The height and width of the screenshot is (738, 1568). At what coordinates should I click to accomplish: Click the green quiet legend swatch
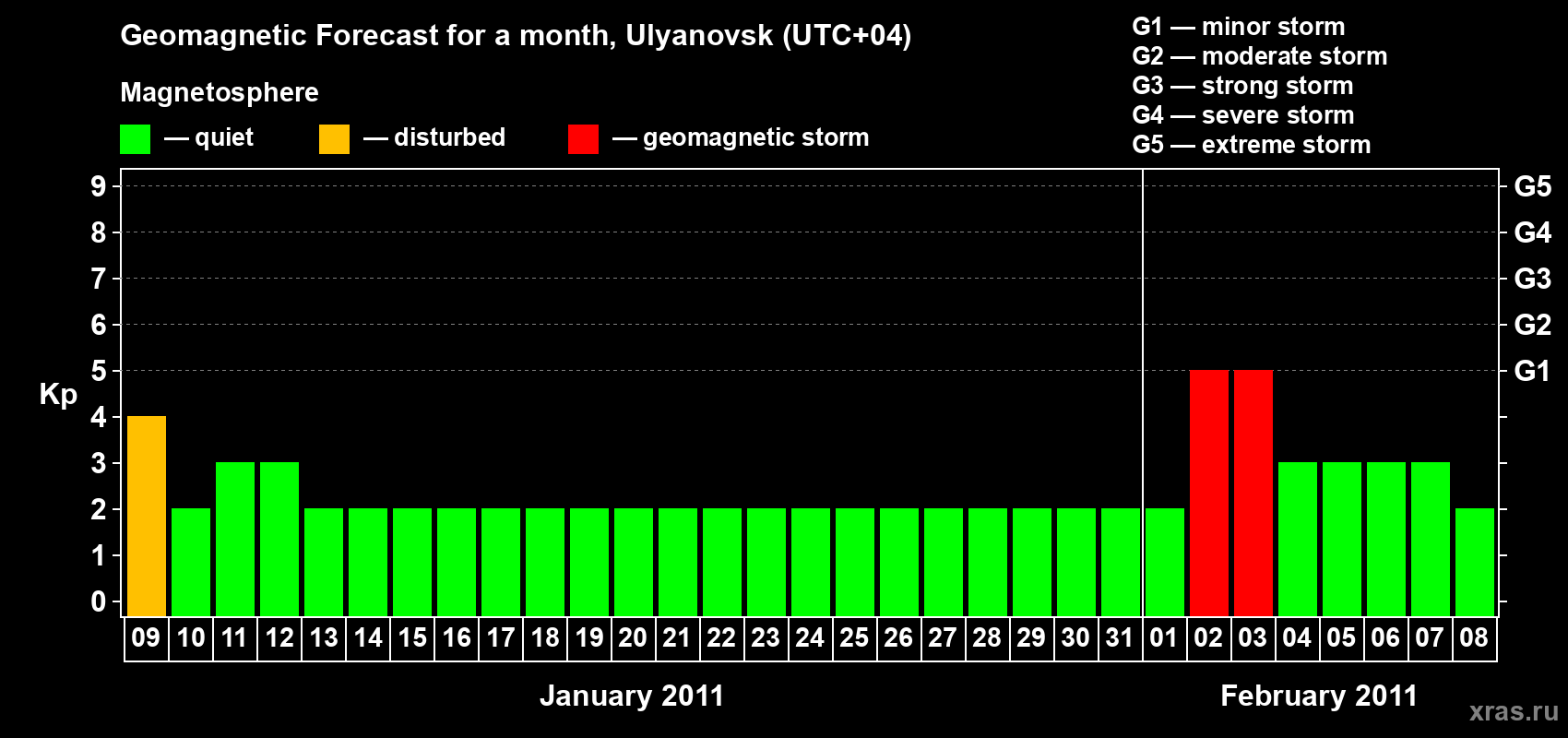click(135, 139)
